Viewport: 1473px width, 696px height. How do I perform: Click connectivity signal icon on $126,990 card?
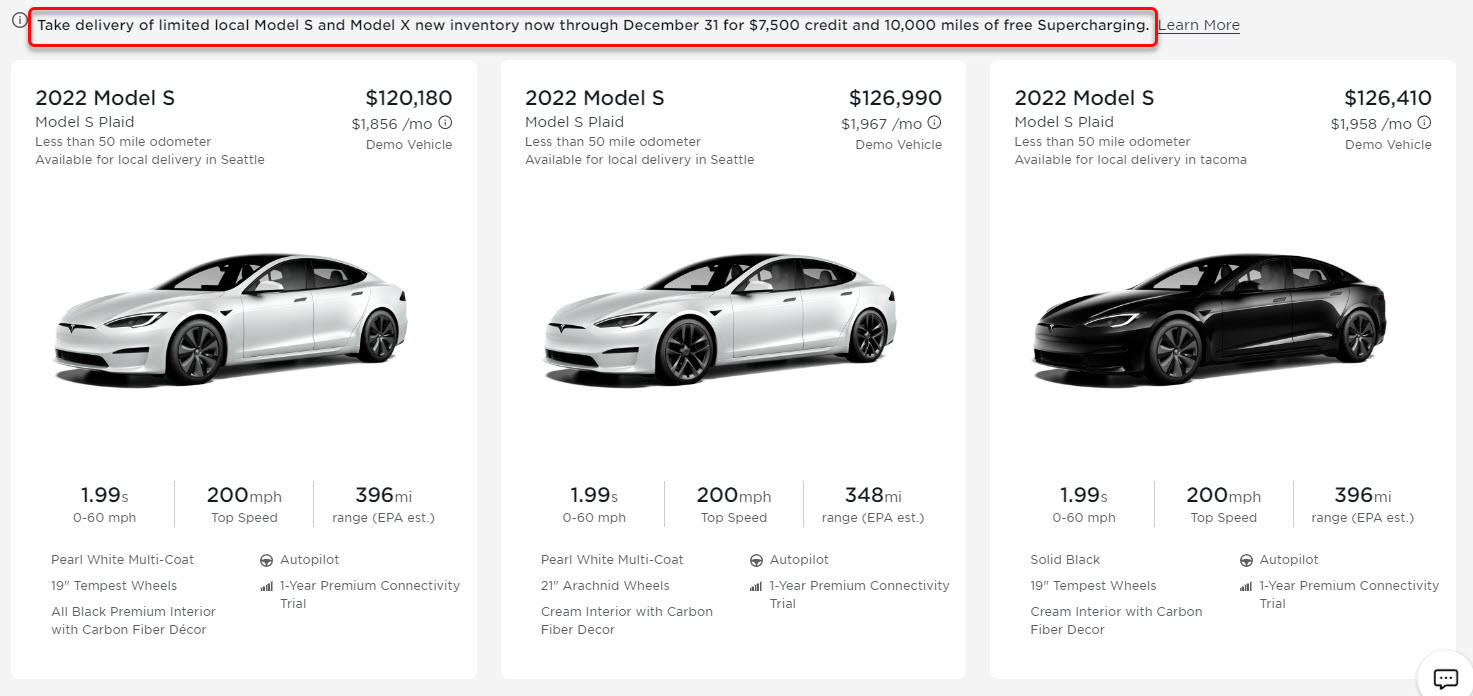click(756, 586)
